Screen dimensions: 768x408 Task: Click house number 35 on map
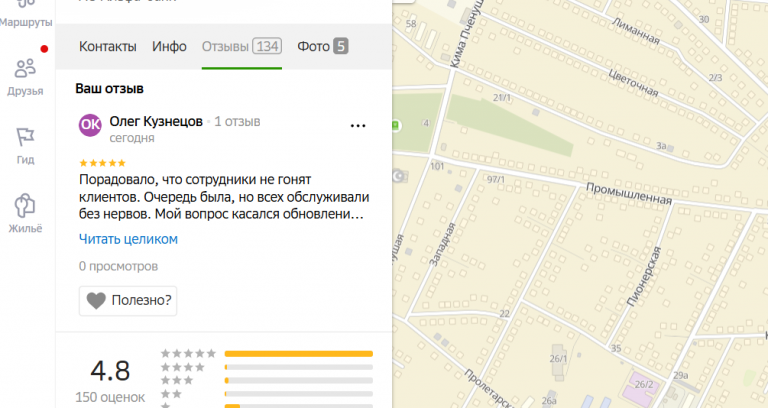pyautogui.click(x=616, y=349)
